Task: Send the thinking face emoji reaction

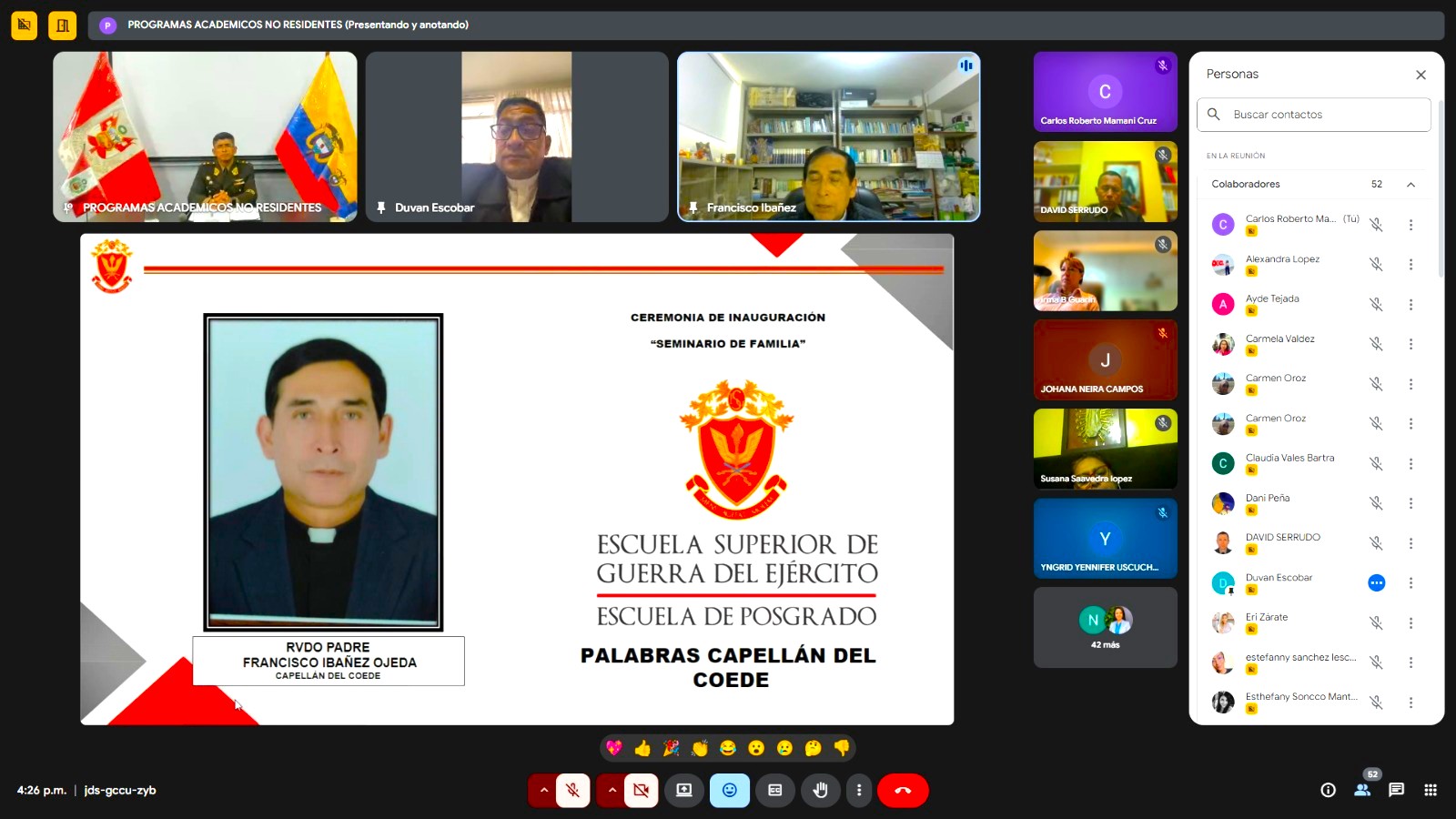Action: click(814, 748)
